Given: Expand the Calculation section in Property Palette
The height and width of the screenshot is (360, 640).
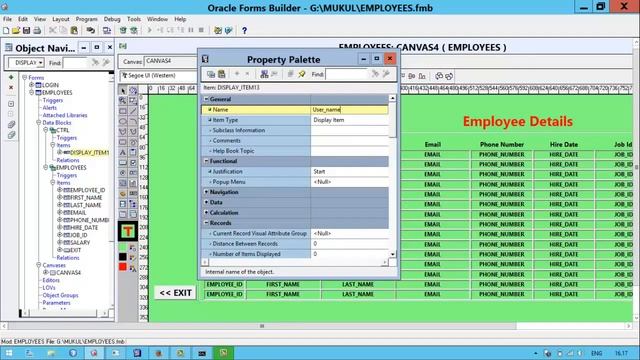Looking at the screenshot, I should (x=207, y=213).
